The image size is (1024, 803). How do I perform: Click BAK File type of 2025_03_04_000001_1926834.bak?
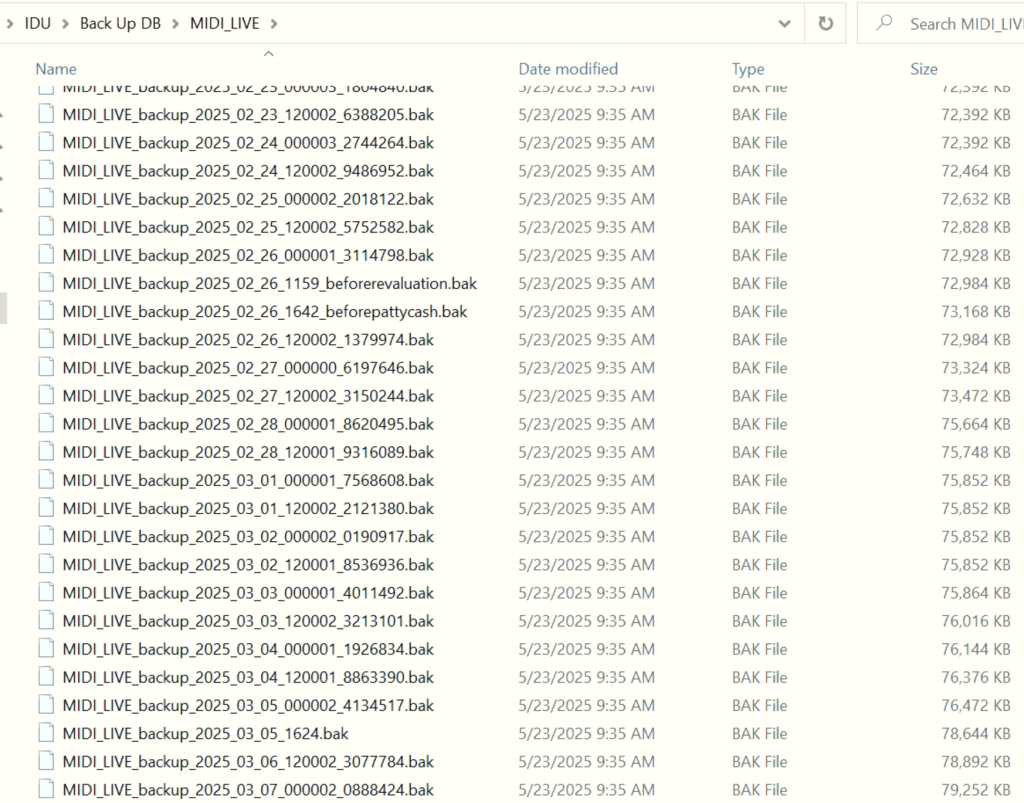tap(760, 649)
